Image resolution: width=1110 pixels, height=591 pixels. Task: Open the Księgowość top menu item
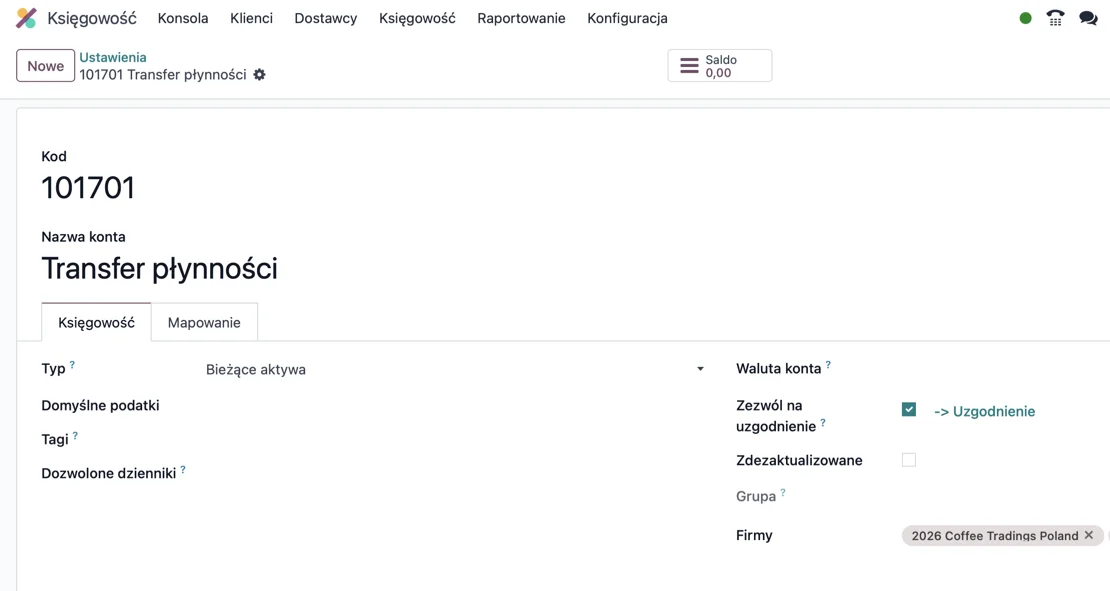point(417,18)
